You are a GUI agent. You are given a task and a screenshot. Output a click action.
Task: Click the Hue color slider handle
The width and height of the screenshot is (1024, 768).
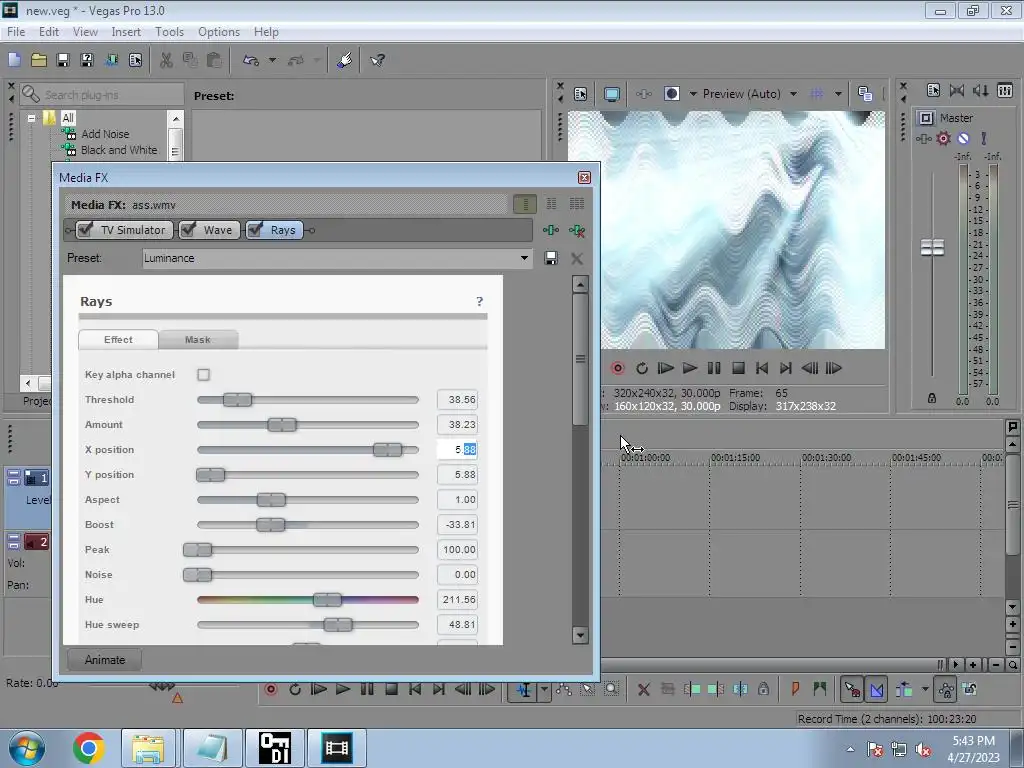coord(327,600)
